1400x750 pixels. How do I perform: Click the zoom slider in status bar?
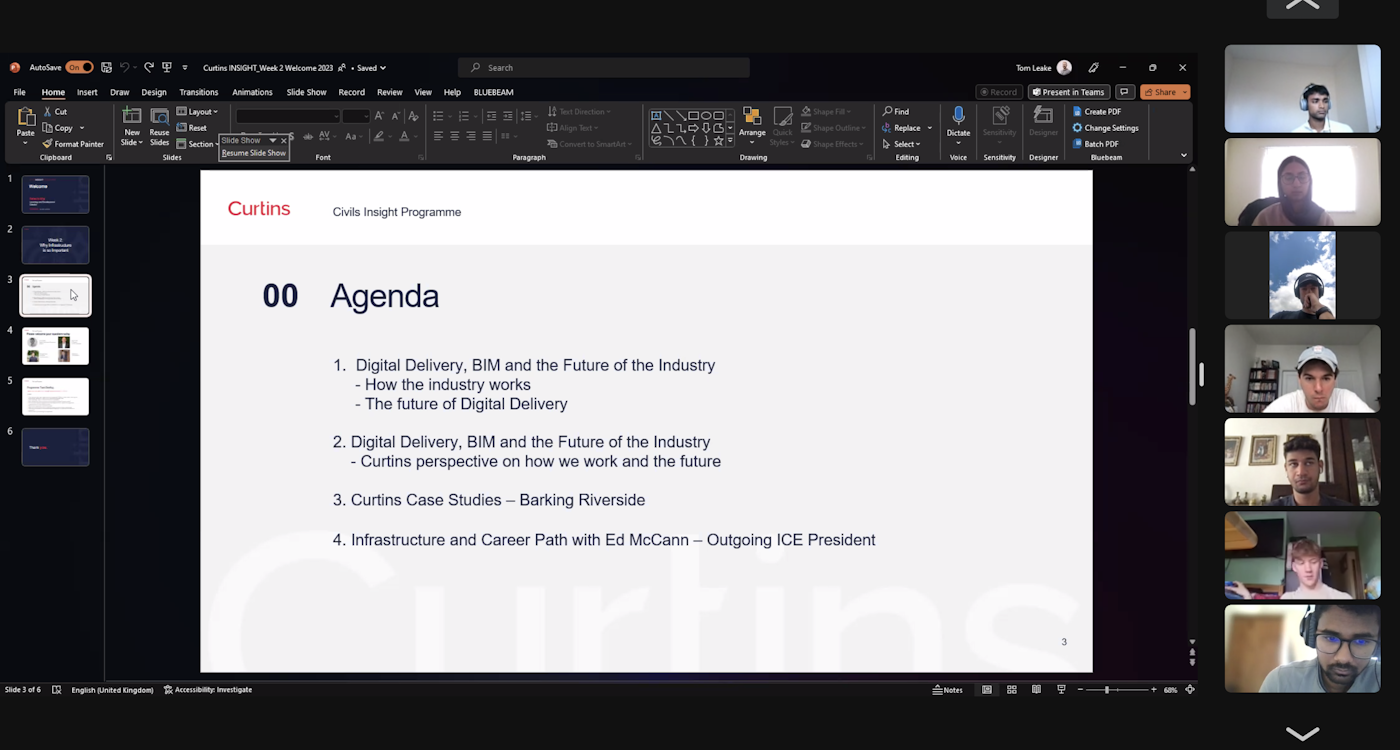(1116, 690)
